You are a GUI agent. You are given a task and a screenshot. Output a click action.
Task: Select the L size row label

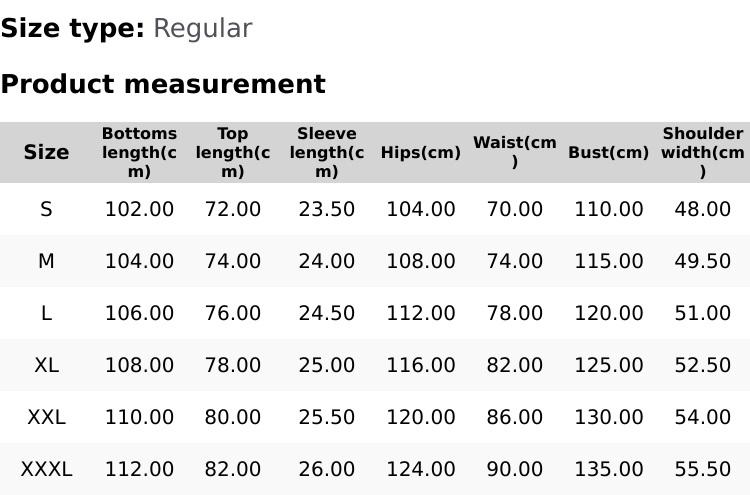46,313
